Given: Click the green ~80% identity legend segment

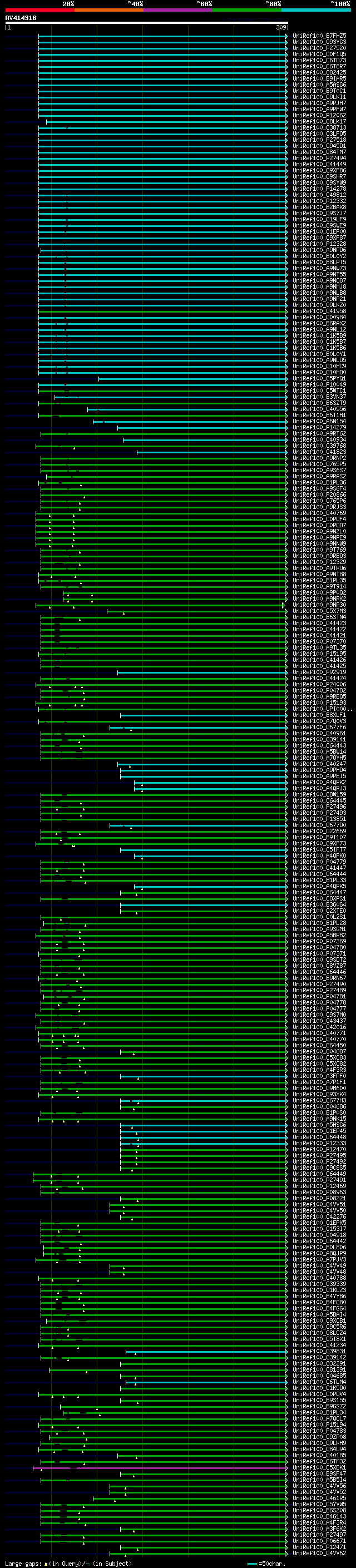Looking at the screenshot, I should coord(247,10).
